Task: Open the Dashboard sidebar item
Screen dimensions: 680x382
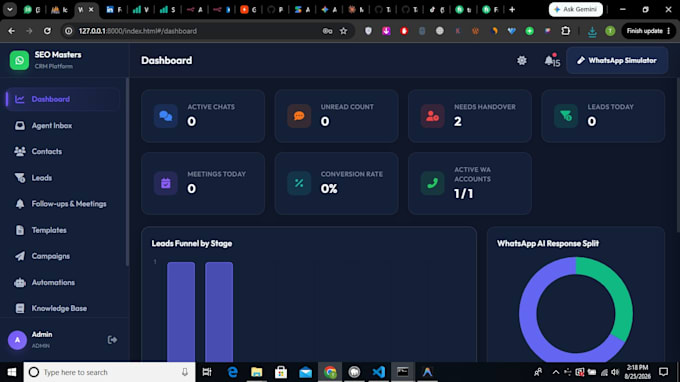Action: pyautogui.click(x=62, y=99)
